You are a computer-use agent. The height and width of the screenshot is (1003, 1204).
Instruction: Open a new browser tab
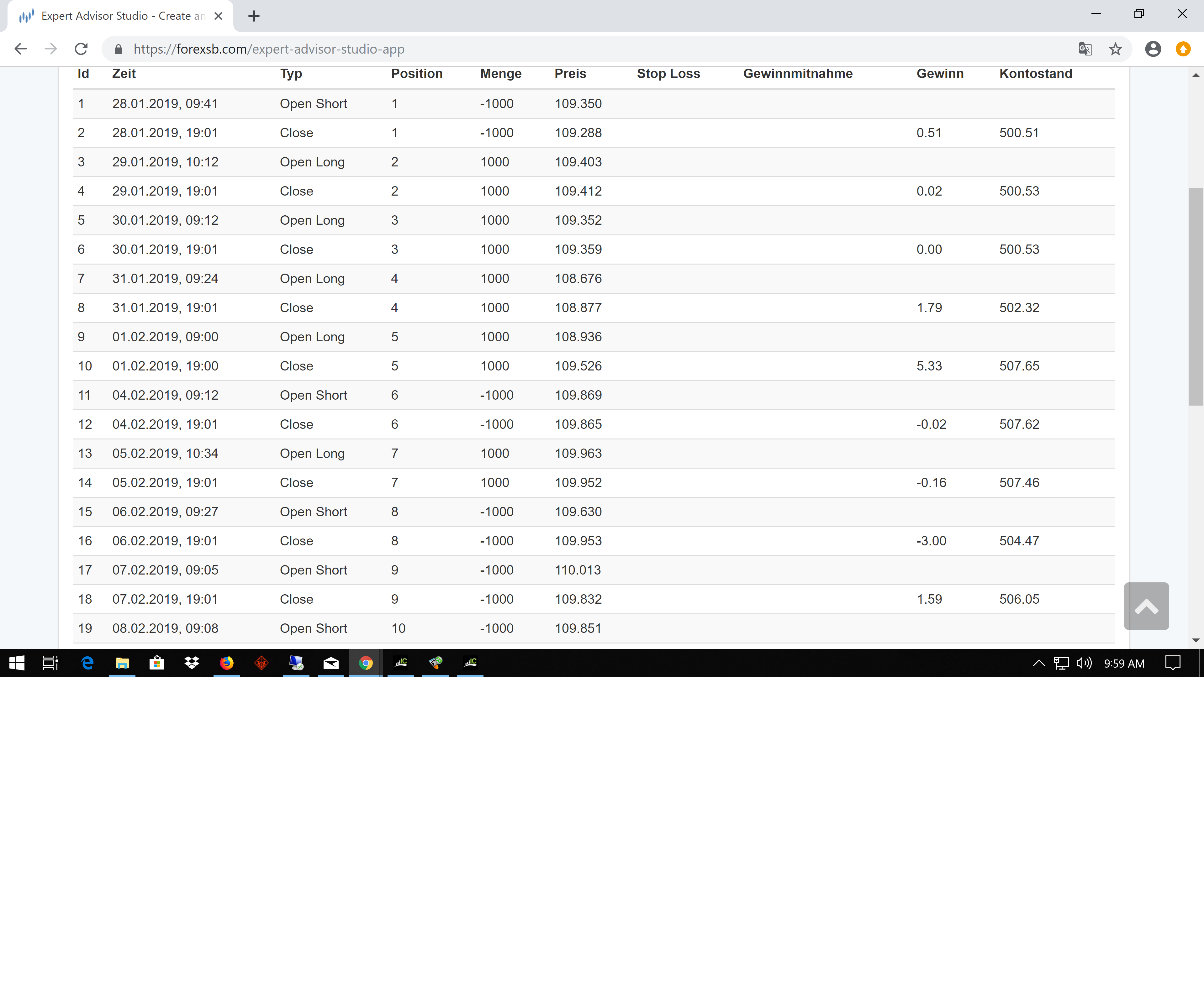click(x=254, y=16)
